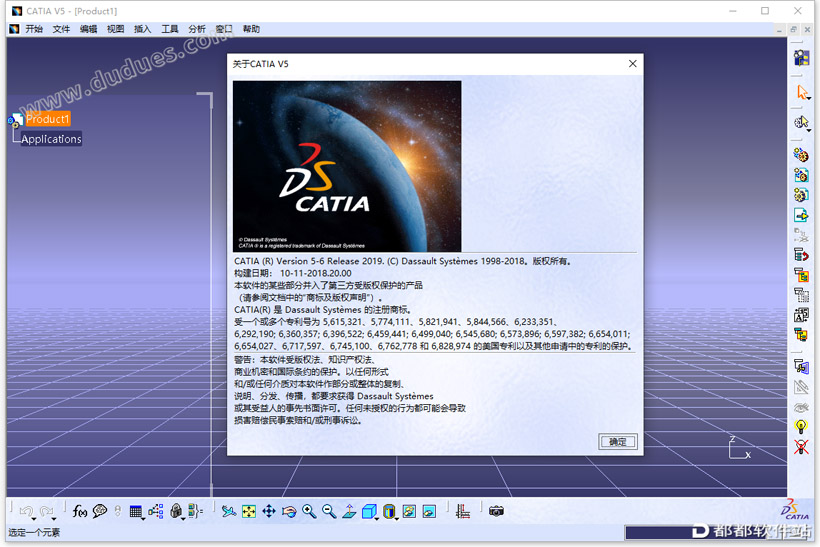This screenshot has height=547, width=820.
Task: Click the Replace Component red arrow icon
Action: [801, 255]
